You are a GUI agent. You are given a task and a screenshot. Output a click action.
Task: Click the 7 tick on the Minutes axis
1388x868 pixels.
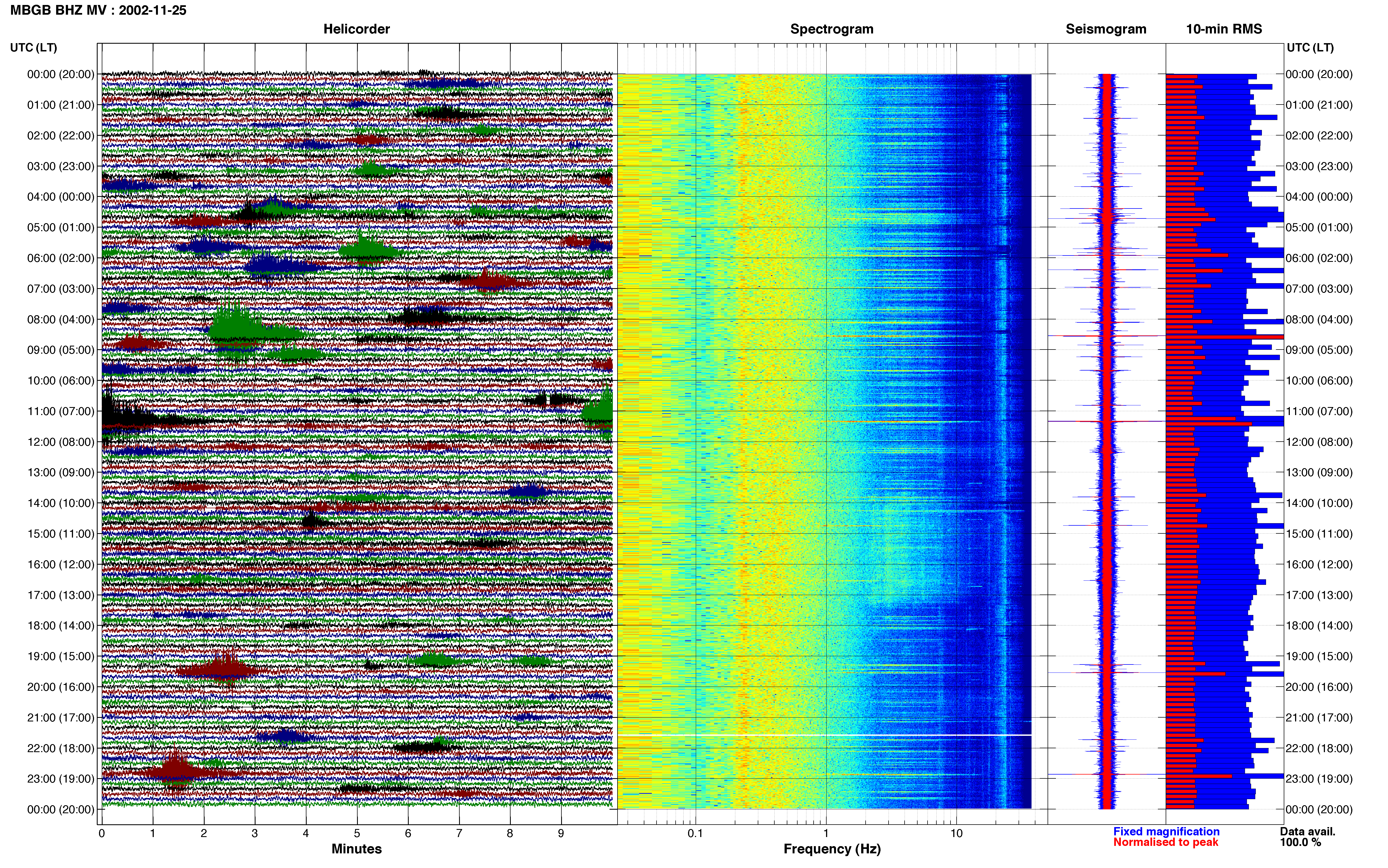[x=459, y=833]
